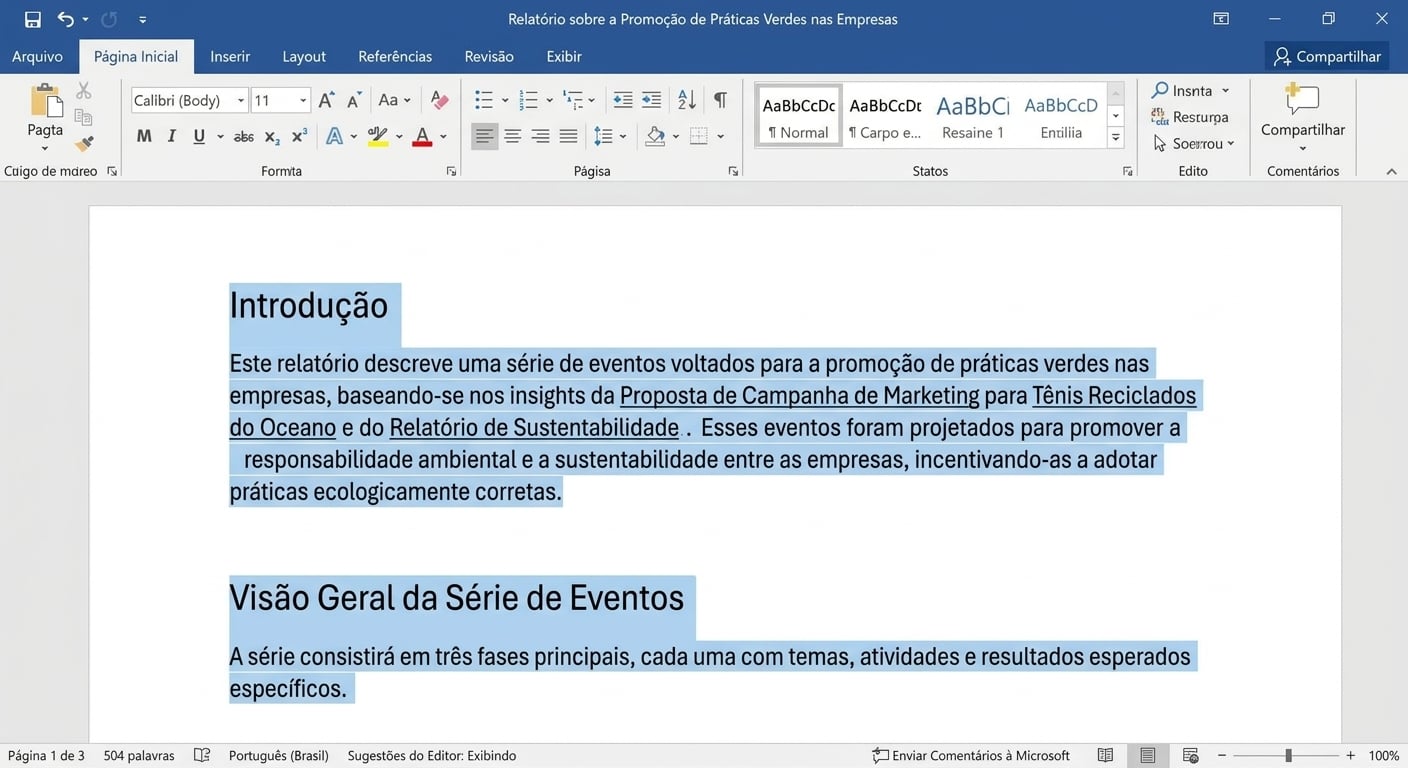This screenshot has width=1408, height=768.
Task: Click the Decrease Indent icon
Action: tap(623, 100)
